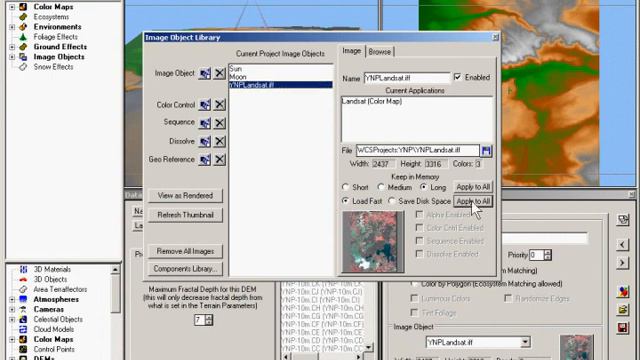Image resolution: width=640 pixels, height=360 pixels.
Task: Remove Sequence with its X icon
Action: coord(220,123)
